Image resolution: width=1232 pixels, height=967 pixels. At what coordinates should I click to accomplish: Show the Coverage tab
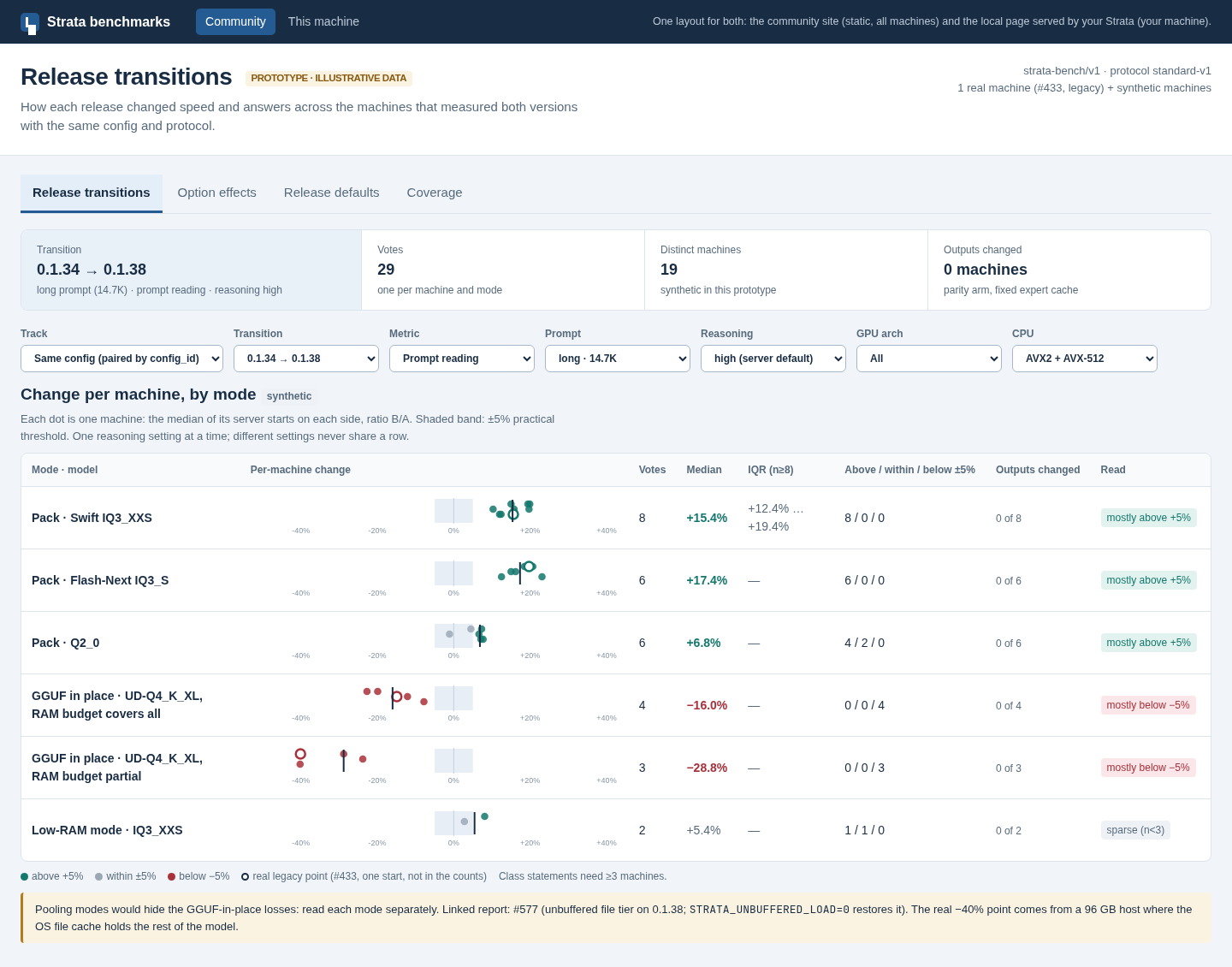point(435,193)
